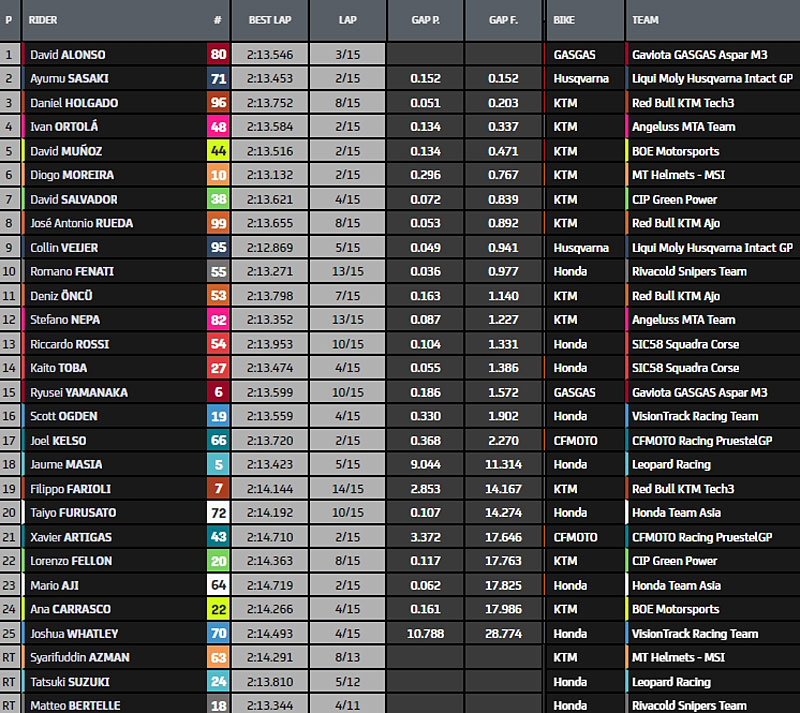Viewport: 800px width, 713px height.
Task: Open rider Jaume Masia's name
Action: coord(66,465)
